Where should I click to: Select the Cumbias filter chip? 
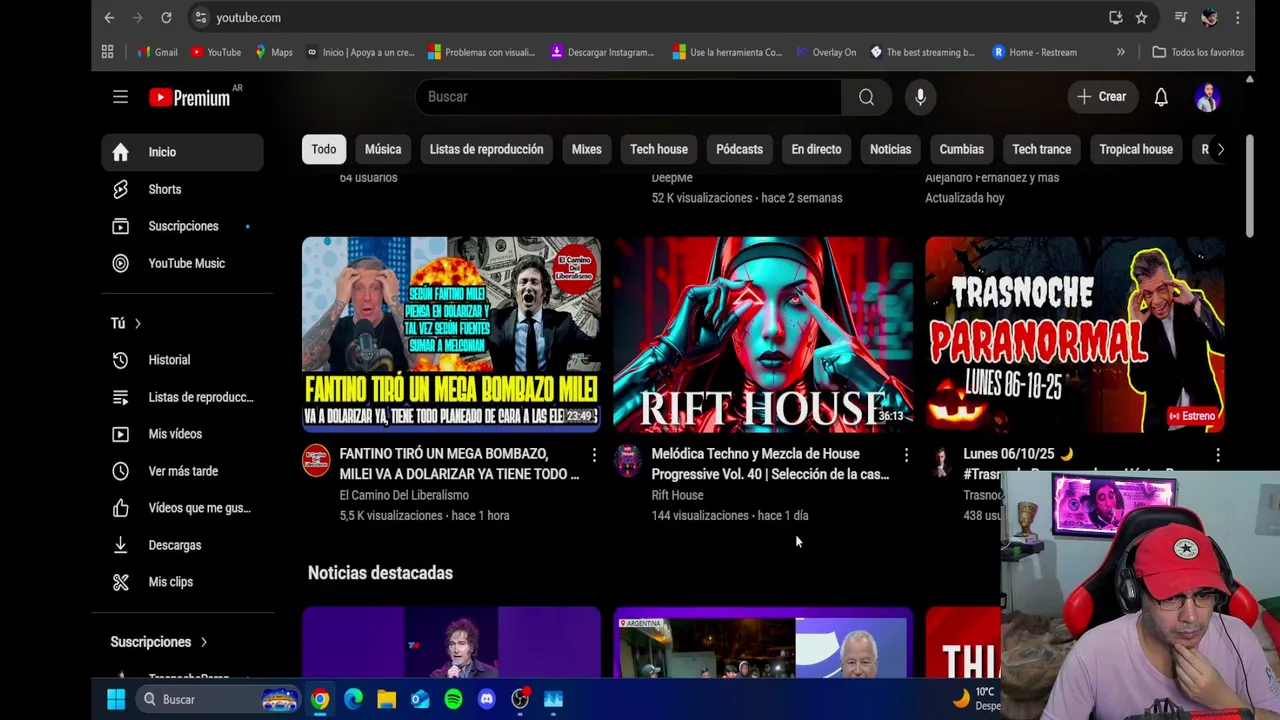(962, 149)
